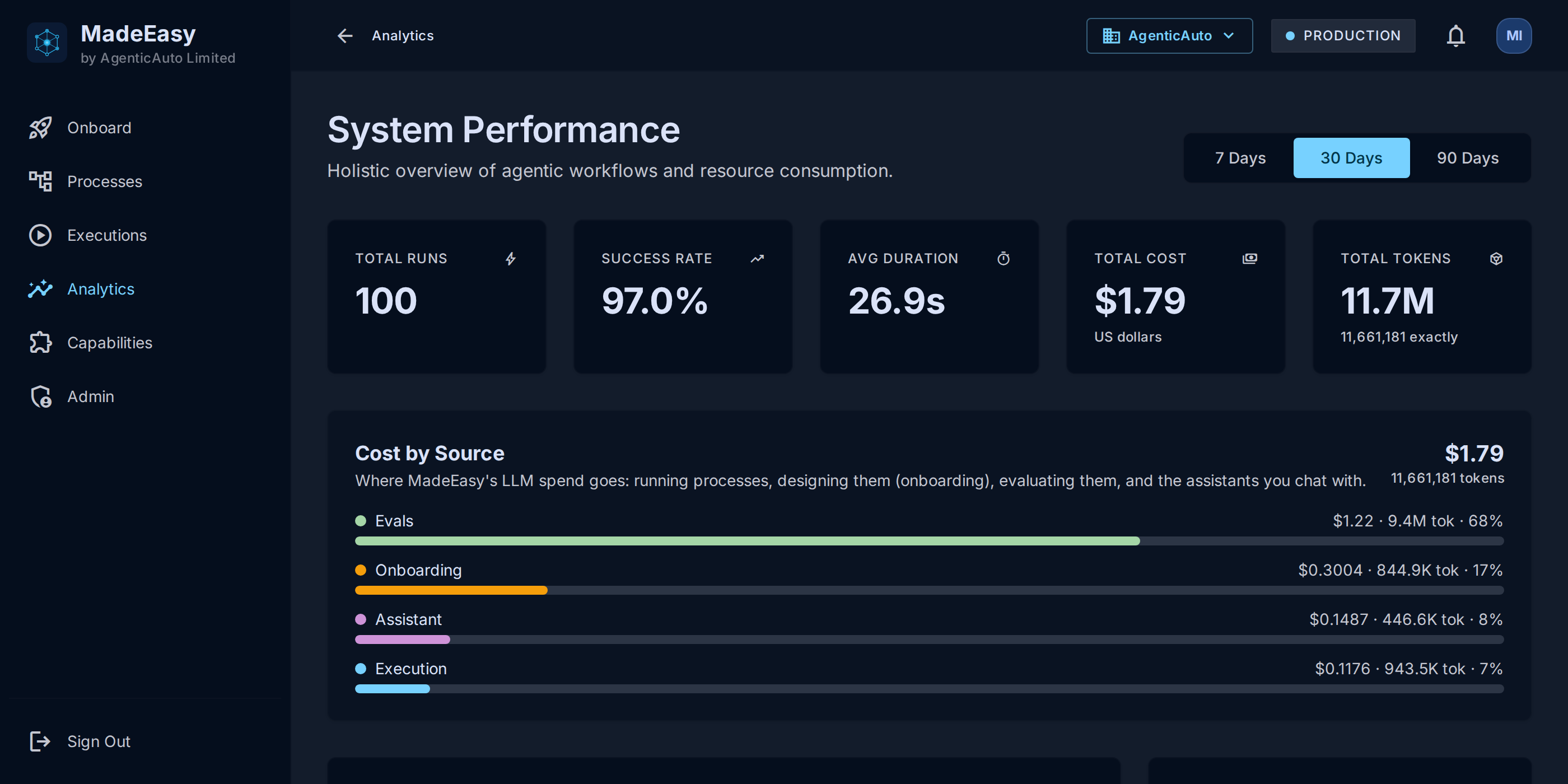Switch range to 90 Days
Screen dimensions: 1568x784
tap(1467, 158)
